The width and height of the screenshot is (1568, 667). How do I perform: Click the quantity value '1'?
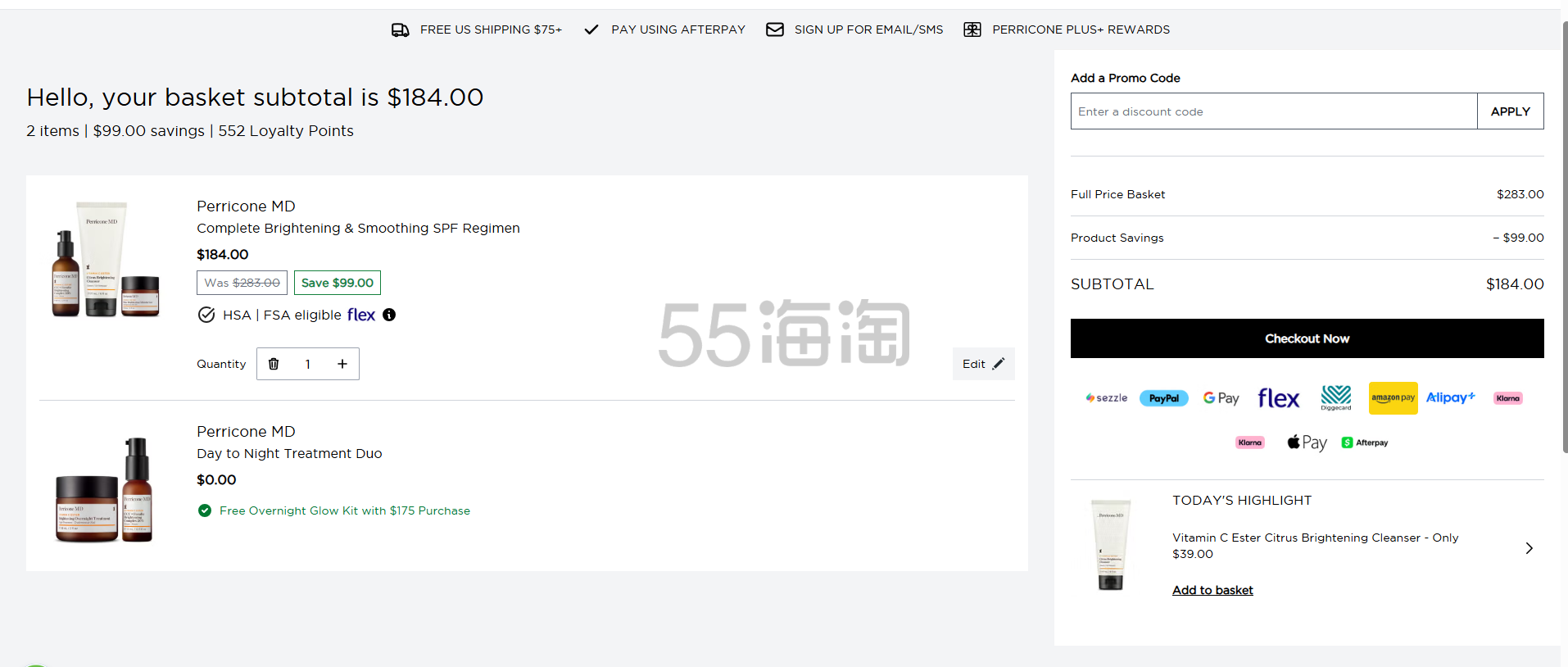[x=308, y=364]
